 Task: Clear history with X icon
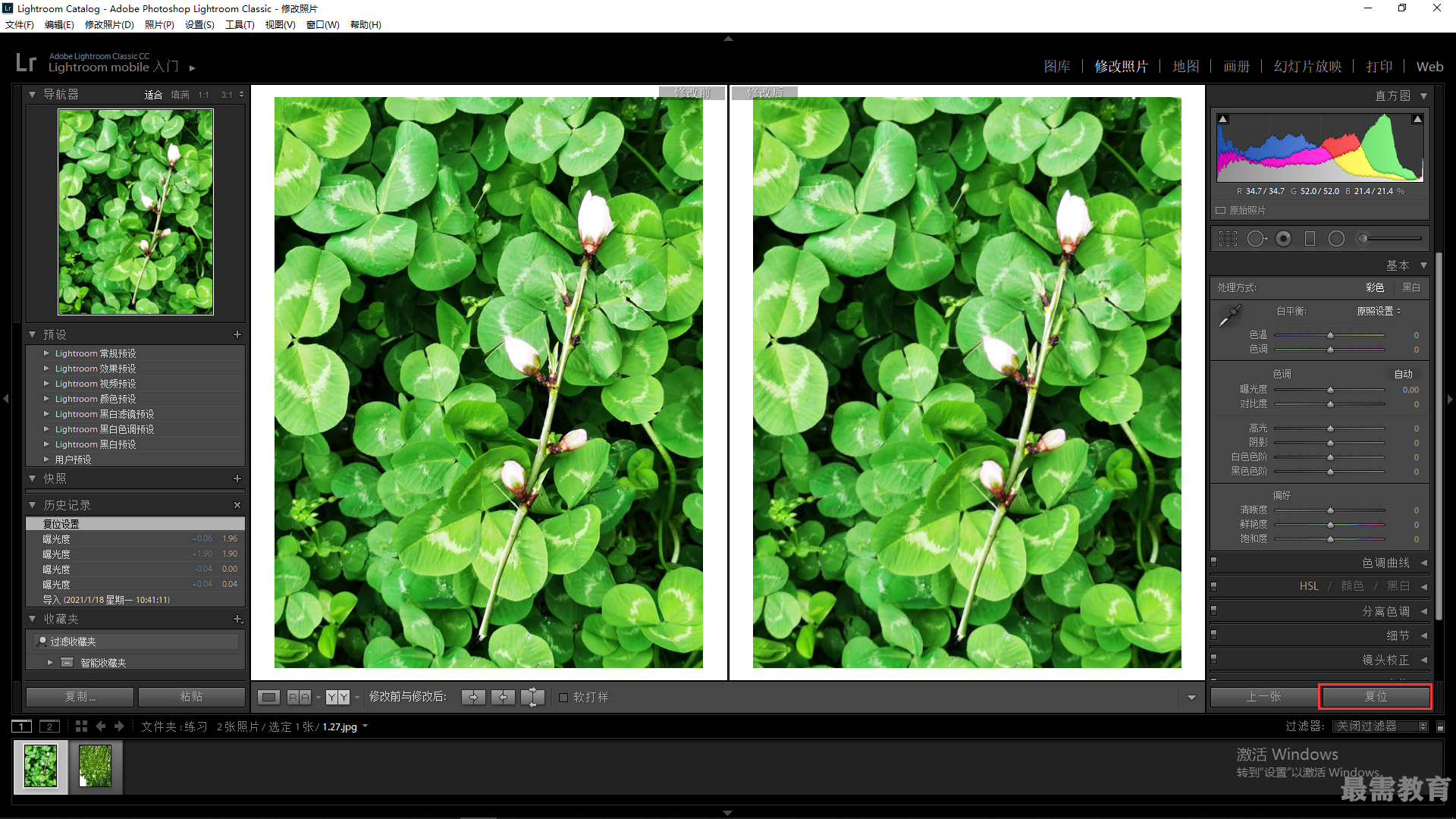click(237, 505)
